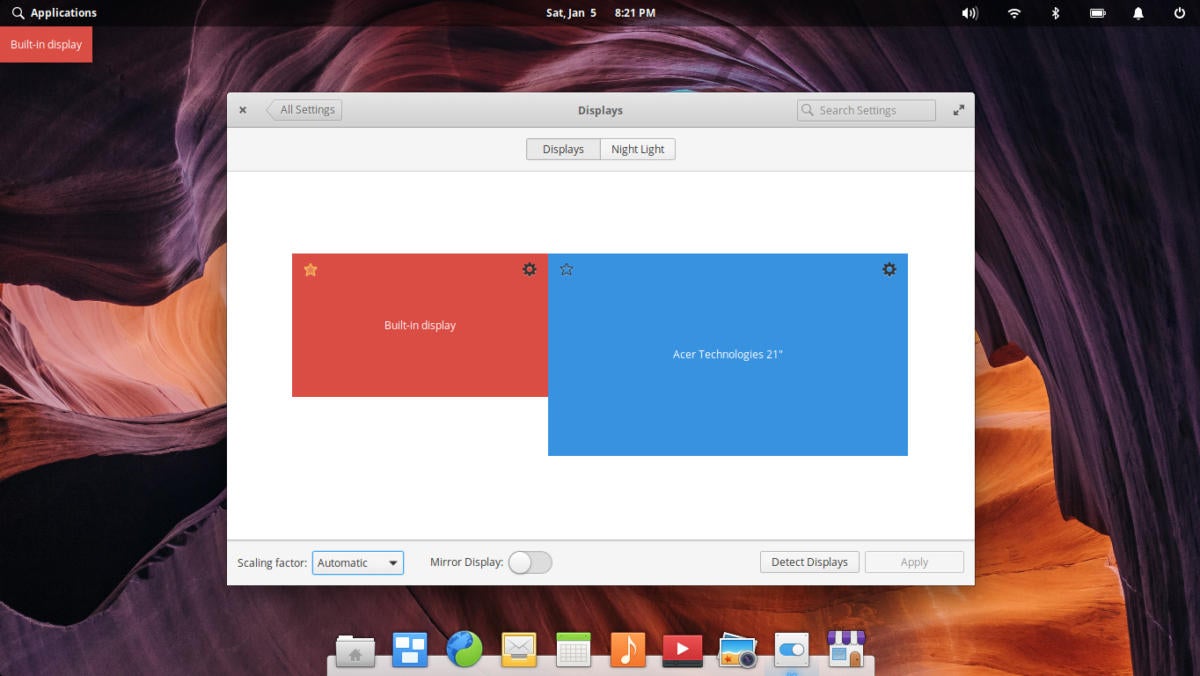
Task: Open Calendar from the dock
Action: pyautogui.click(x=574, y=650)
